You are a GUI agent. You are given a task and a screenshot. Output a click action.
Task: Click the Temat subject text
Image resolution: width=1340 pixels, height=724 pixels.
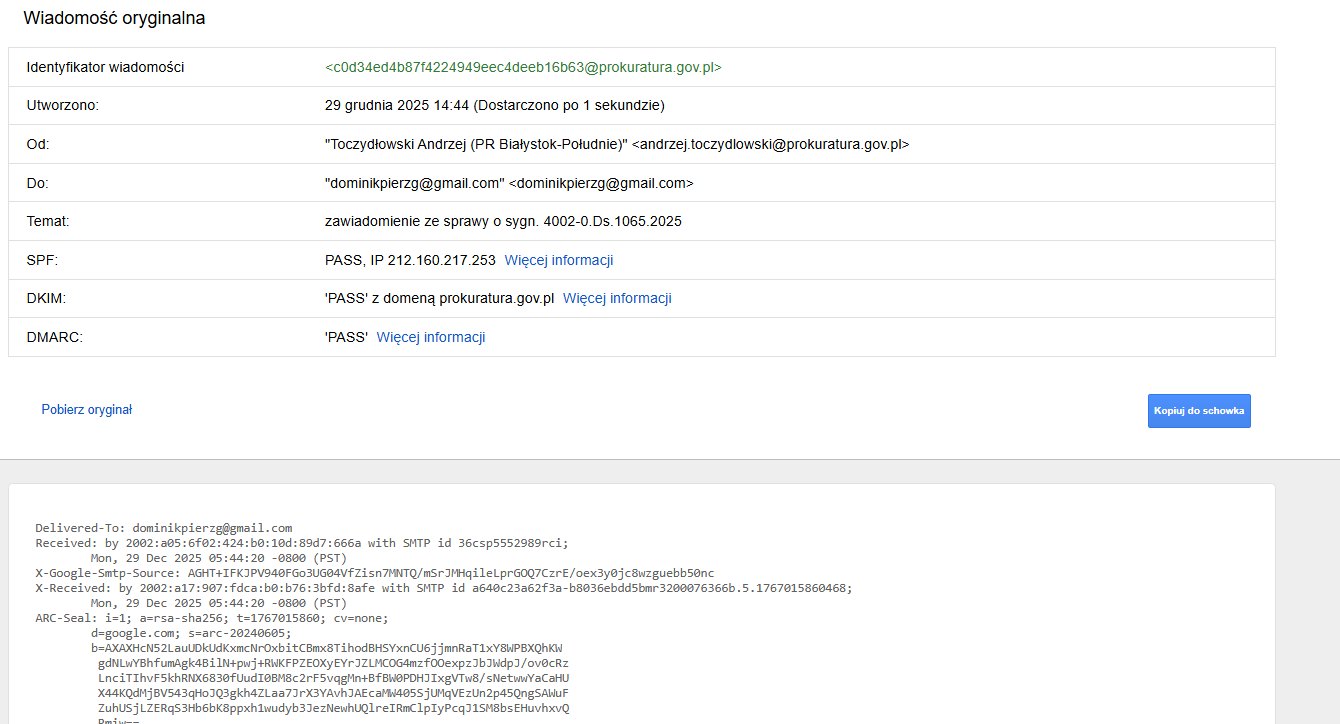click(503, 221)
